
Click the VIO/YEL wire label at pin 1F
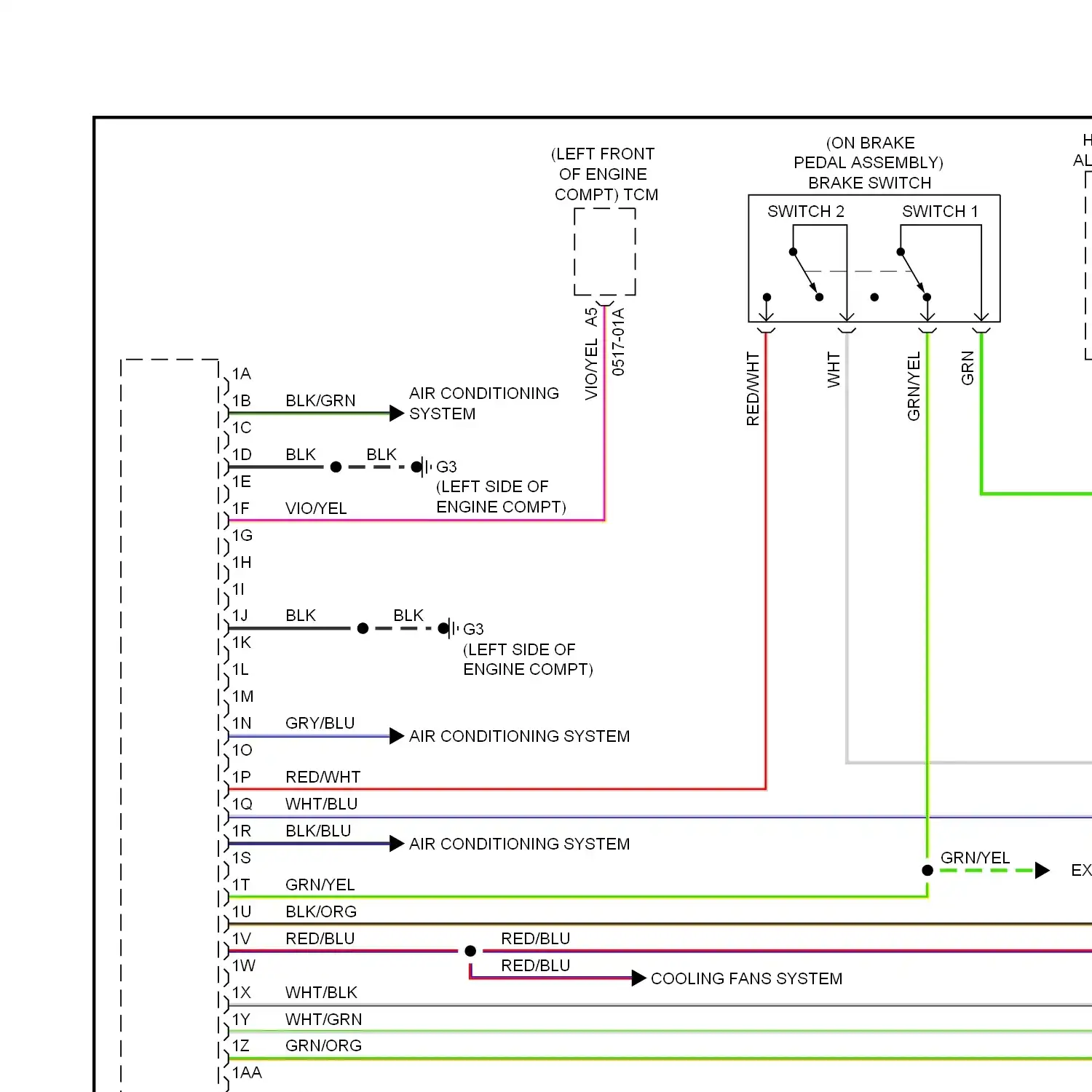click(316, 508)
